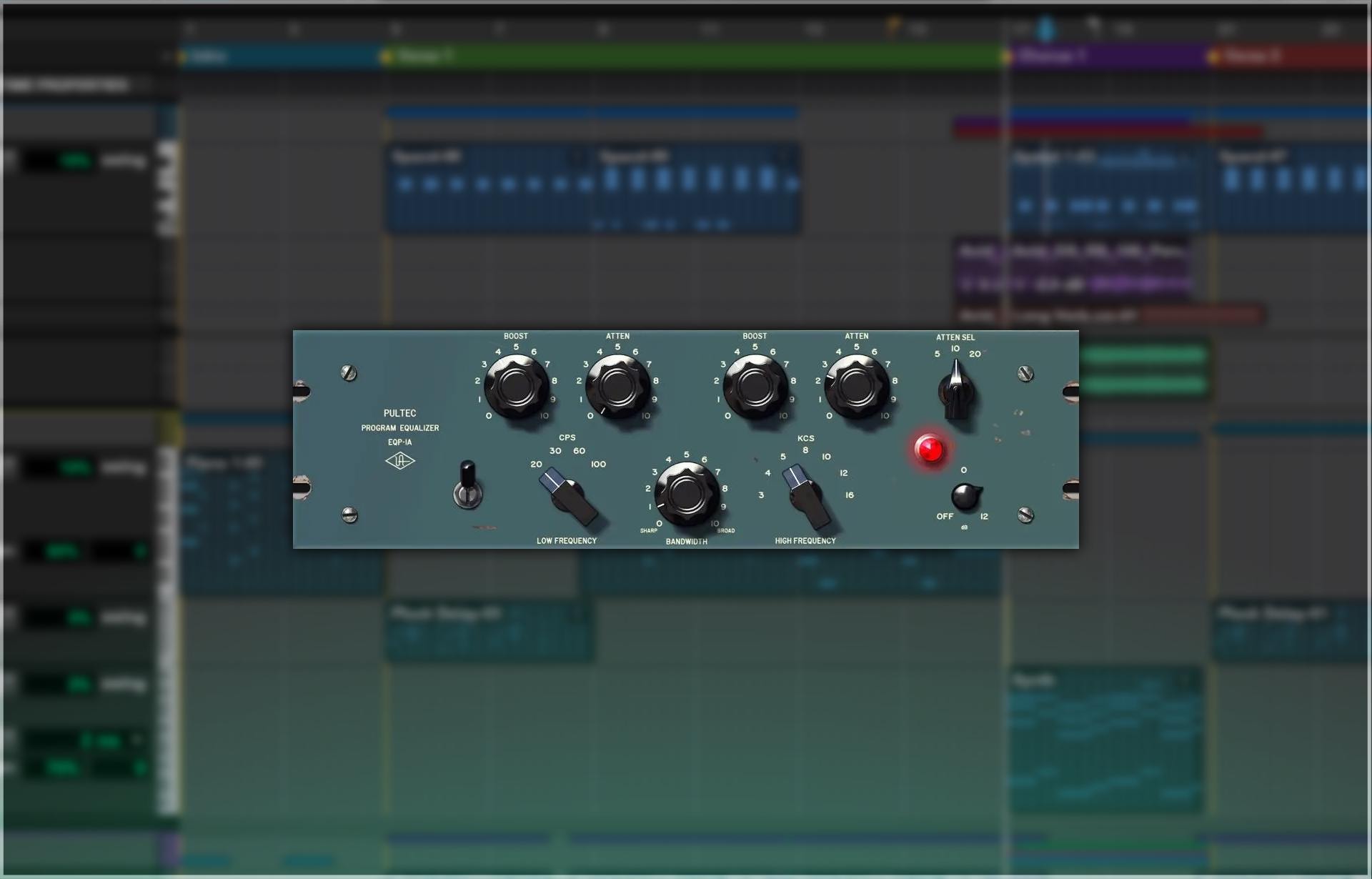Click the OFF label of output knob
This screenshot has width=1372, height=879.
(945, 517)
